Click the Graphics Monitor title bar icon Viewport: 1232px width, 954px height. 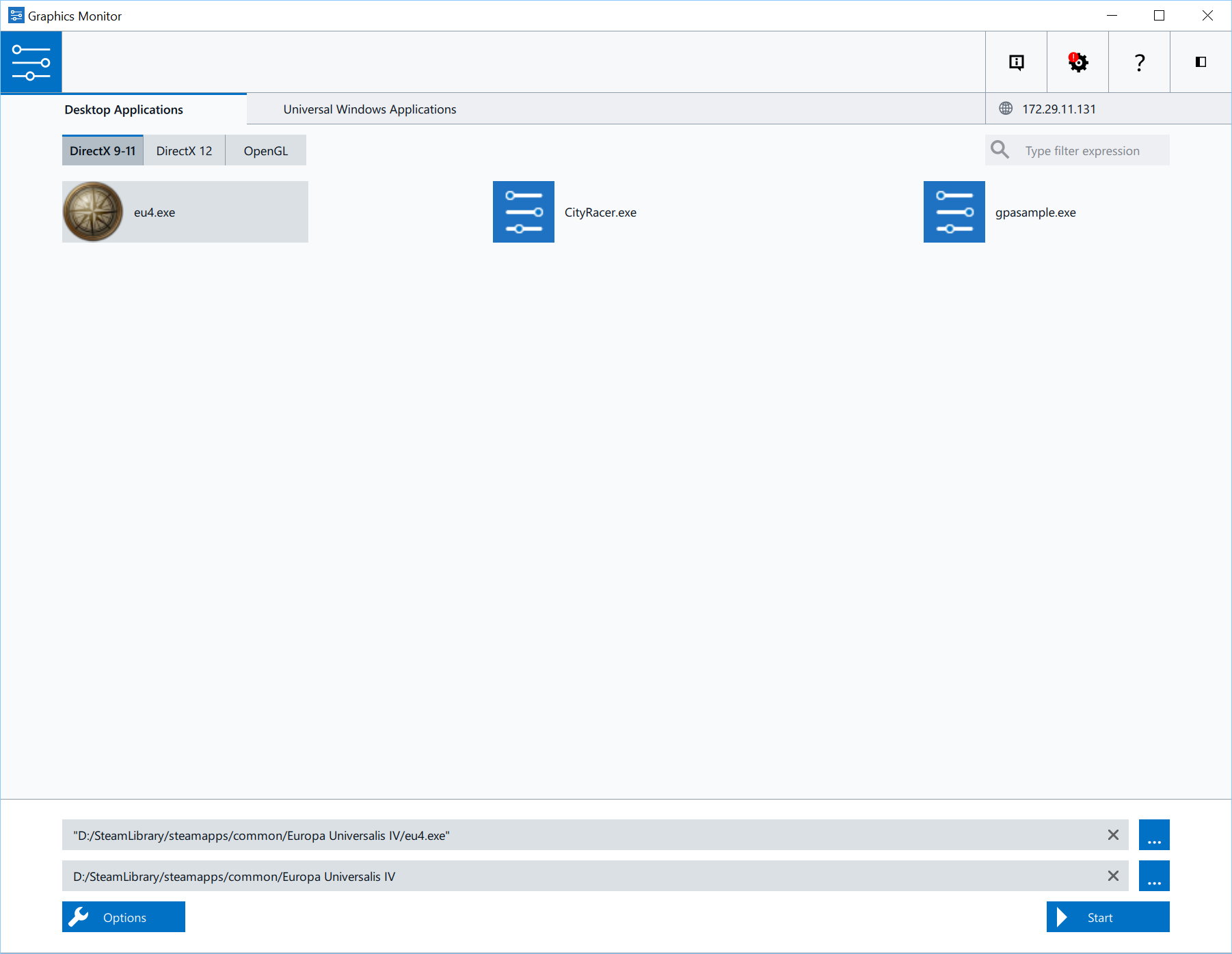(x=16, y=15)
